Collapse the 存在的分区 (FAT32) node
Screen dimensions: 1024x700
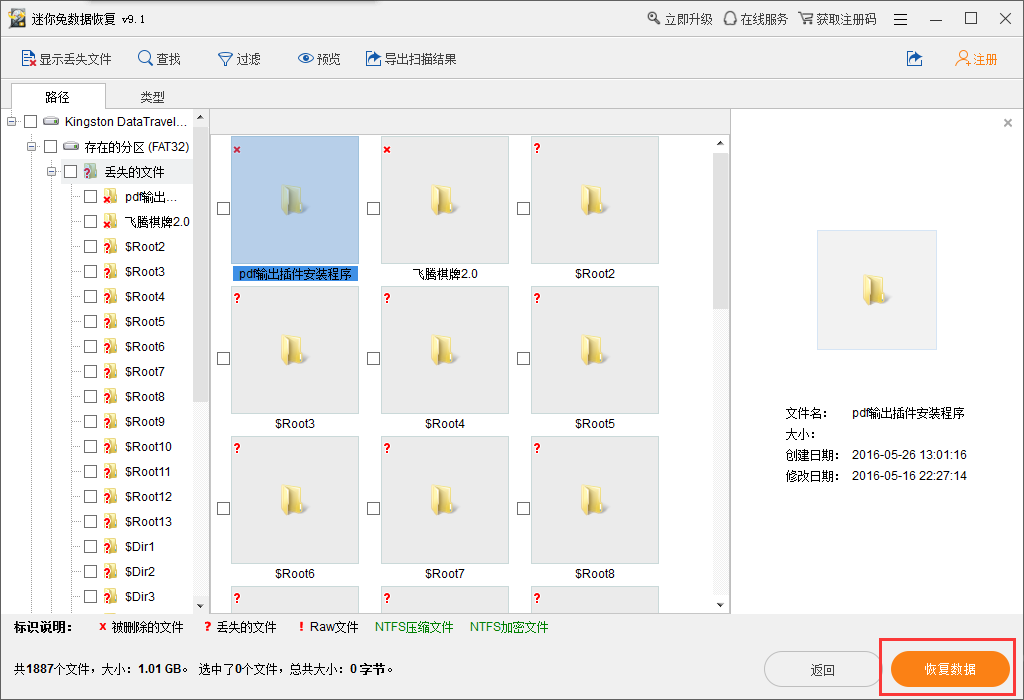pyautogui.click(x=31, y=146)
